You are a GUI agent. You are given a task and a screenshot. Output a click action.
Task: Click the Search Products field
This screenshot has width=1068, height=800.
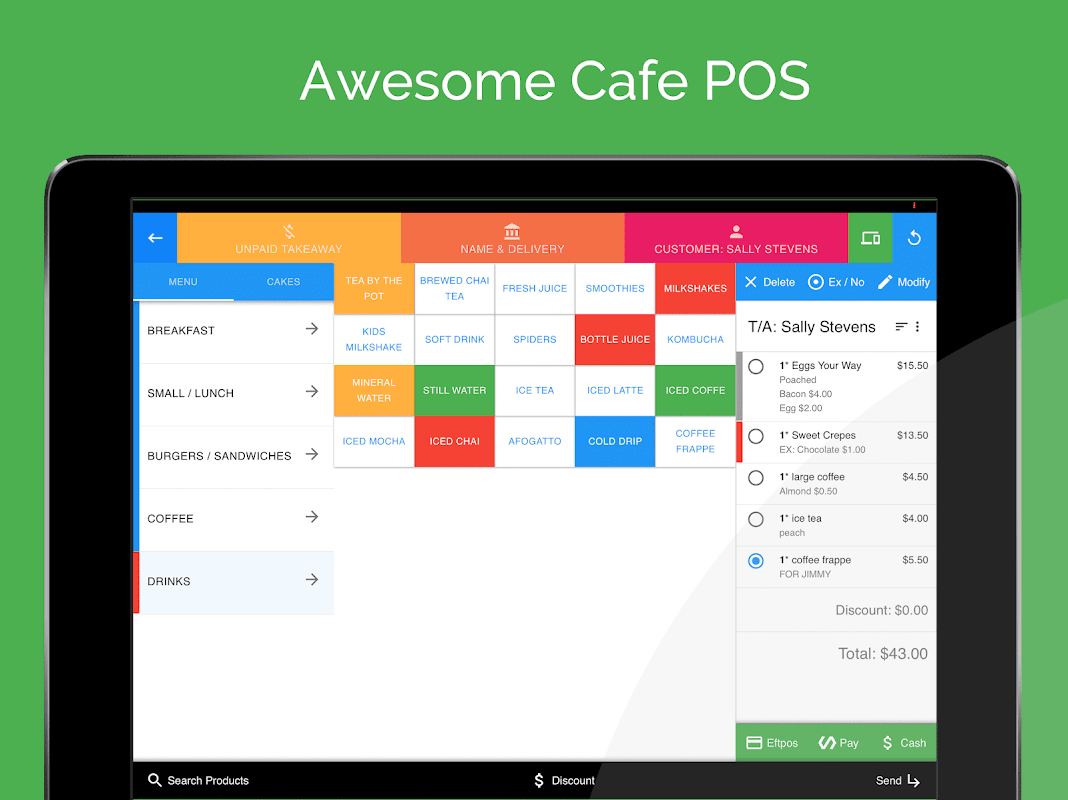(x=198, y=780)
